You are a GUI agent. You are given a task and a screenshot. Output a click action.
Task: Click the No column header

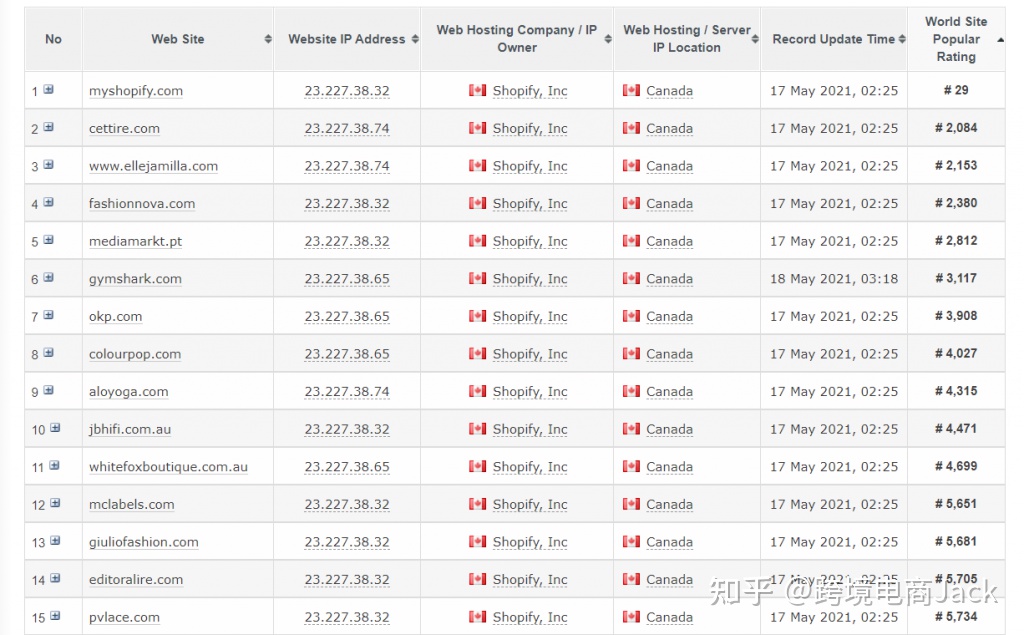coord(54,39)
